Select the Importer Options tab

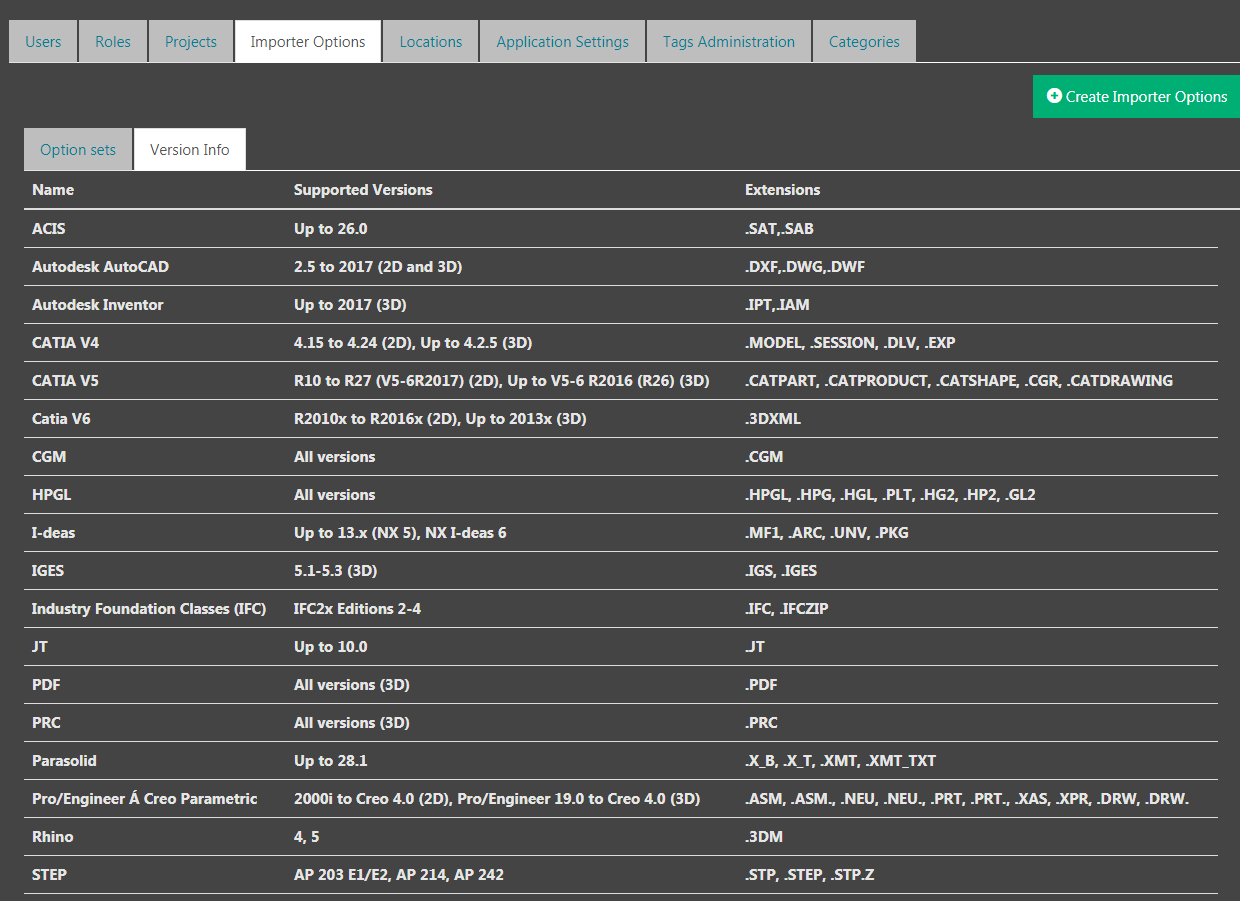click(x=308, y=42)
